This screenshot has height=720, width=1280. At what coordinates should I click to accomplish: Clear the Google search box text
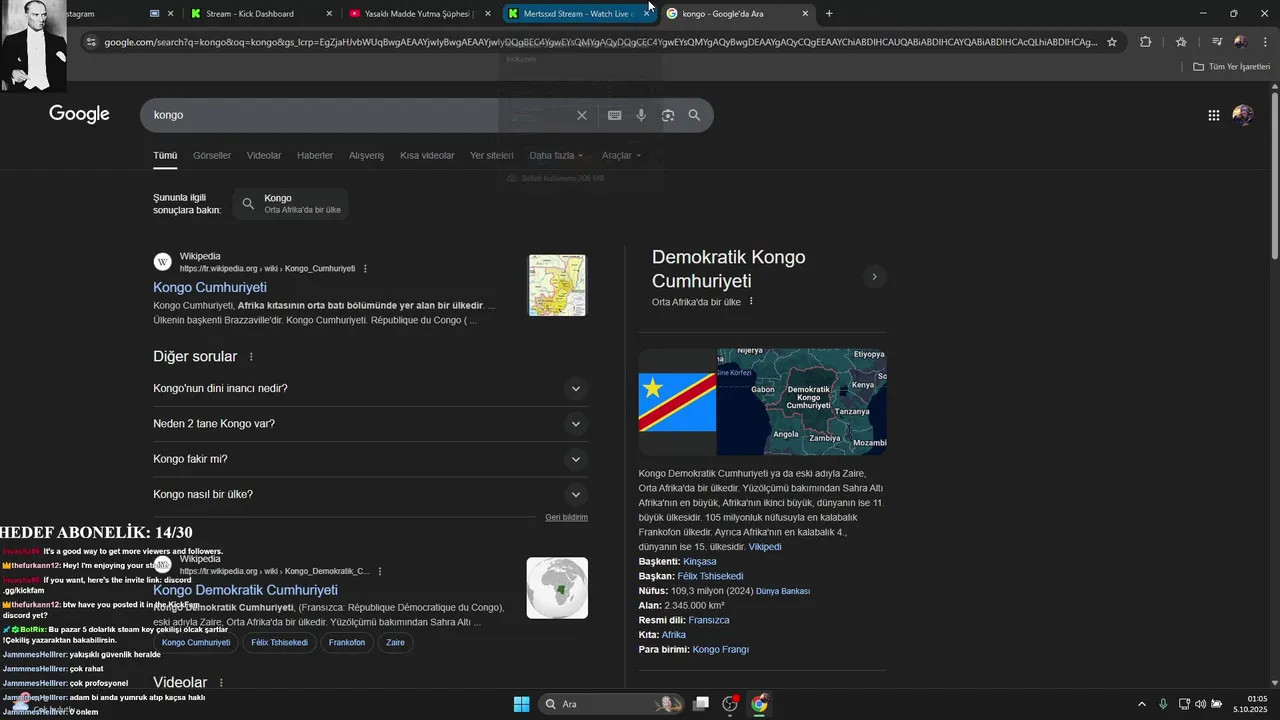pos(582,115)
